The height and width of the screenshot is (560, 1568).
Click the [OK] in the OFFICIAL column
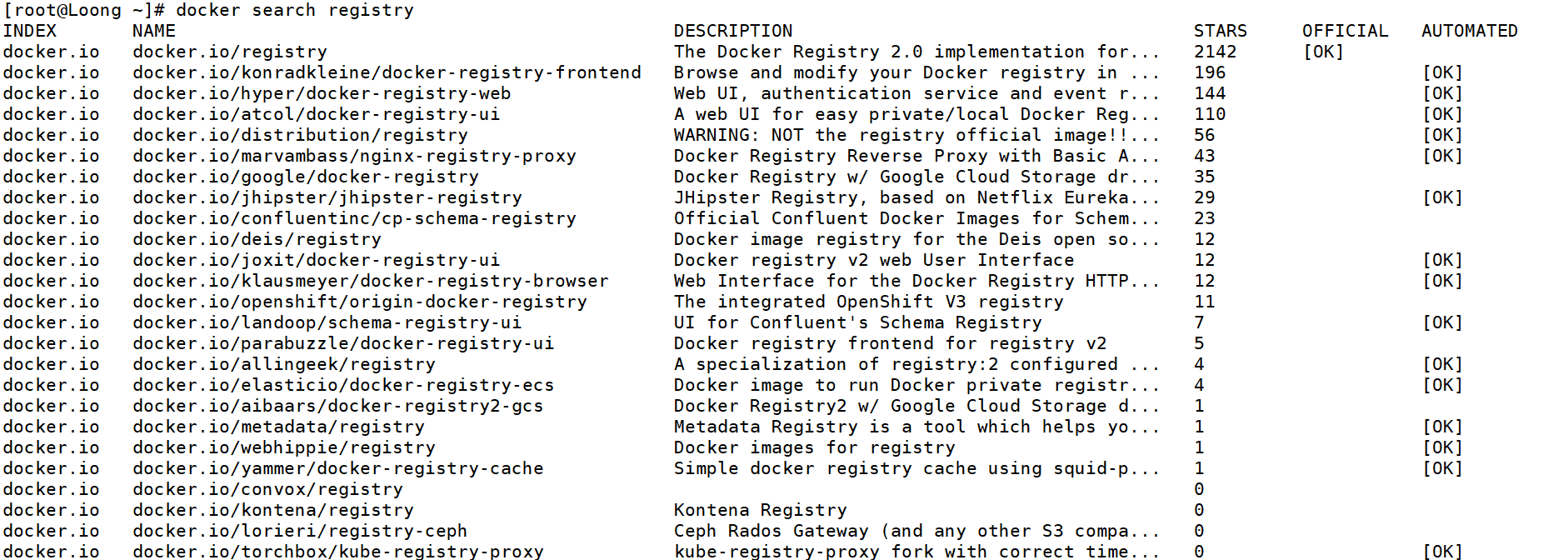(x=1323, y=52)
